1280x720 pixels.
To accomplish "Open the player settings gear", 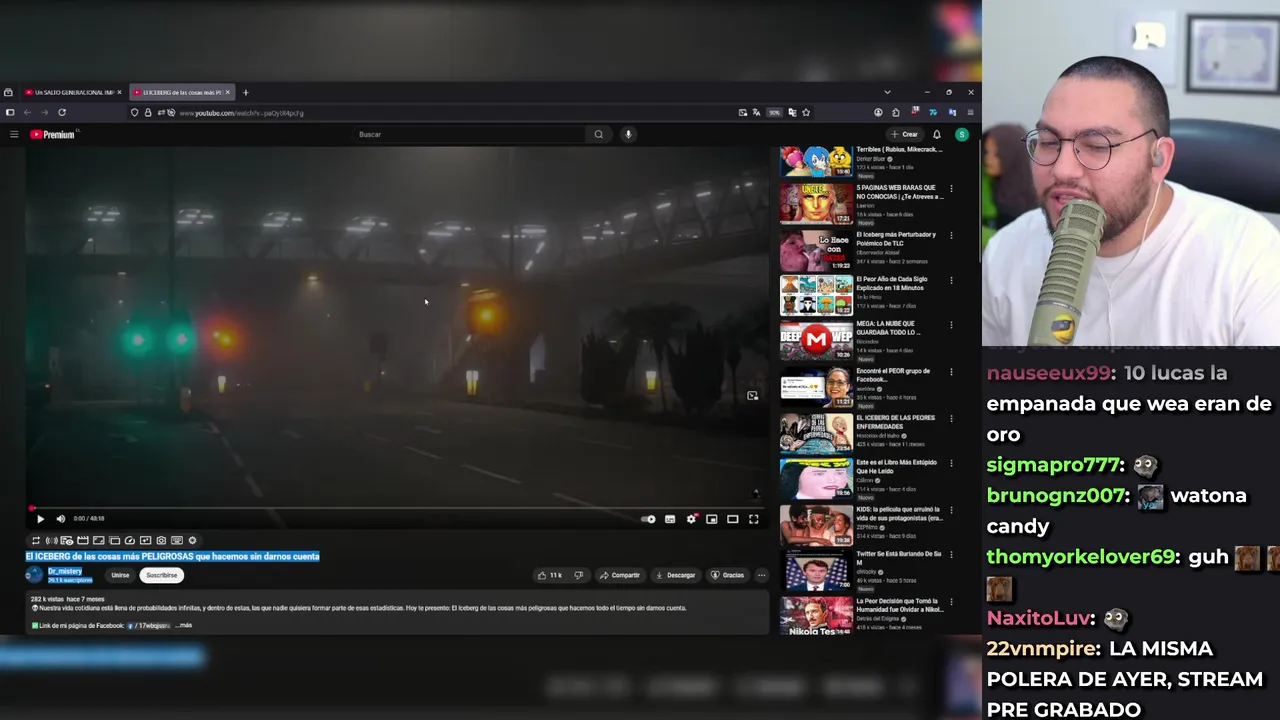I will click(x=691, y=519).
